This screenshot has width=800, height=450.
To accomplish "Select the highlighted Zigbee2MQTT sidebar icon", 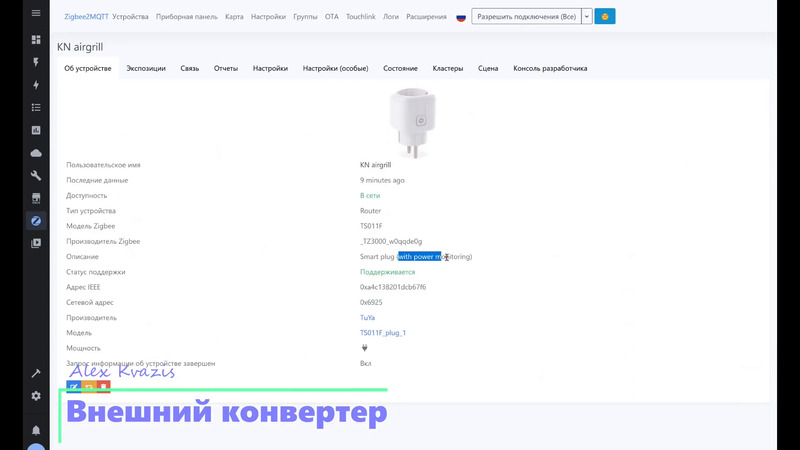I will click(36, 221).
